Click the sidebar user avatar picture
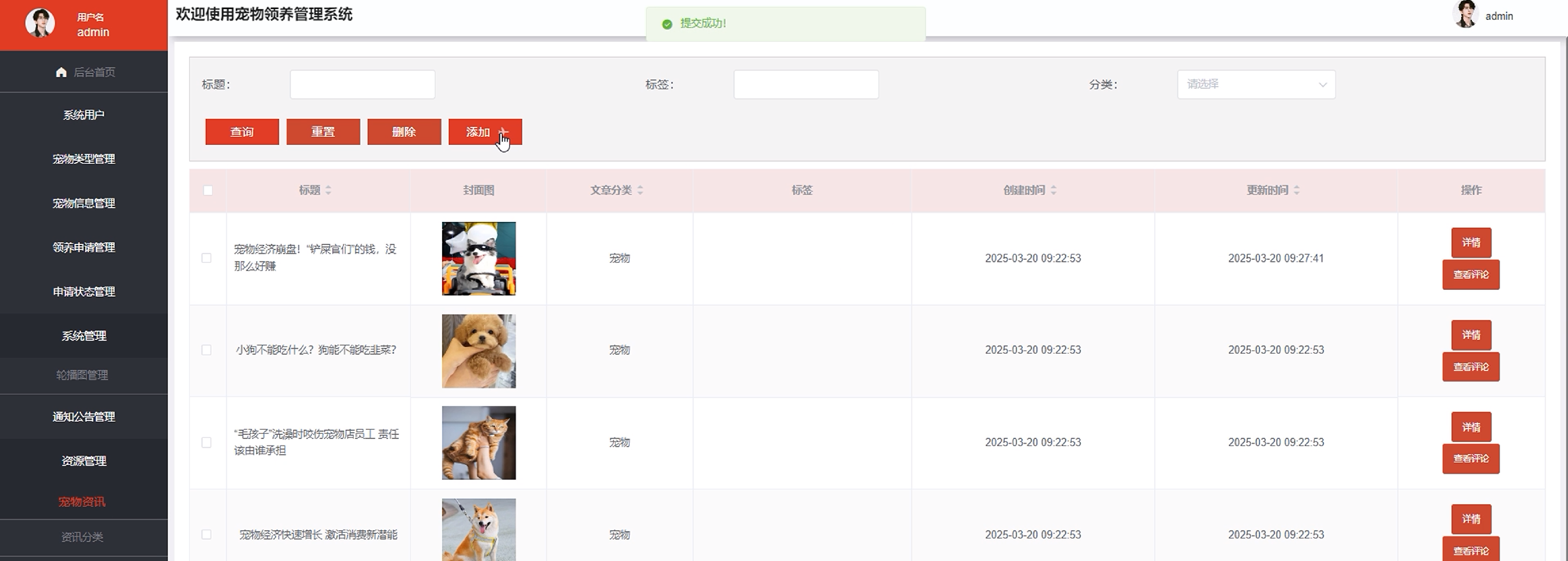This screenshot has height=561, width=1568. (39, 23)
